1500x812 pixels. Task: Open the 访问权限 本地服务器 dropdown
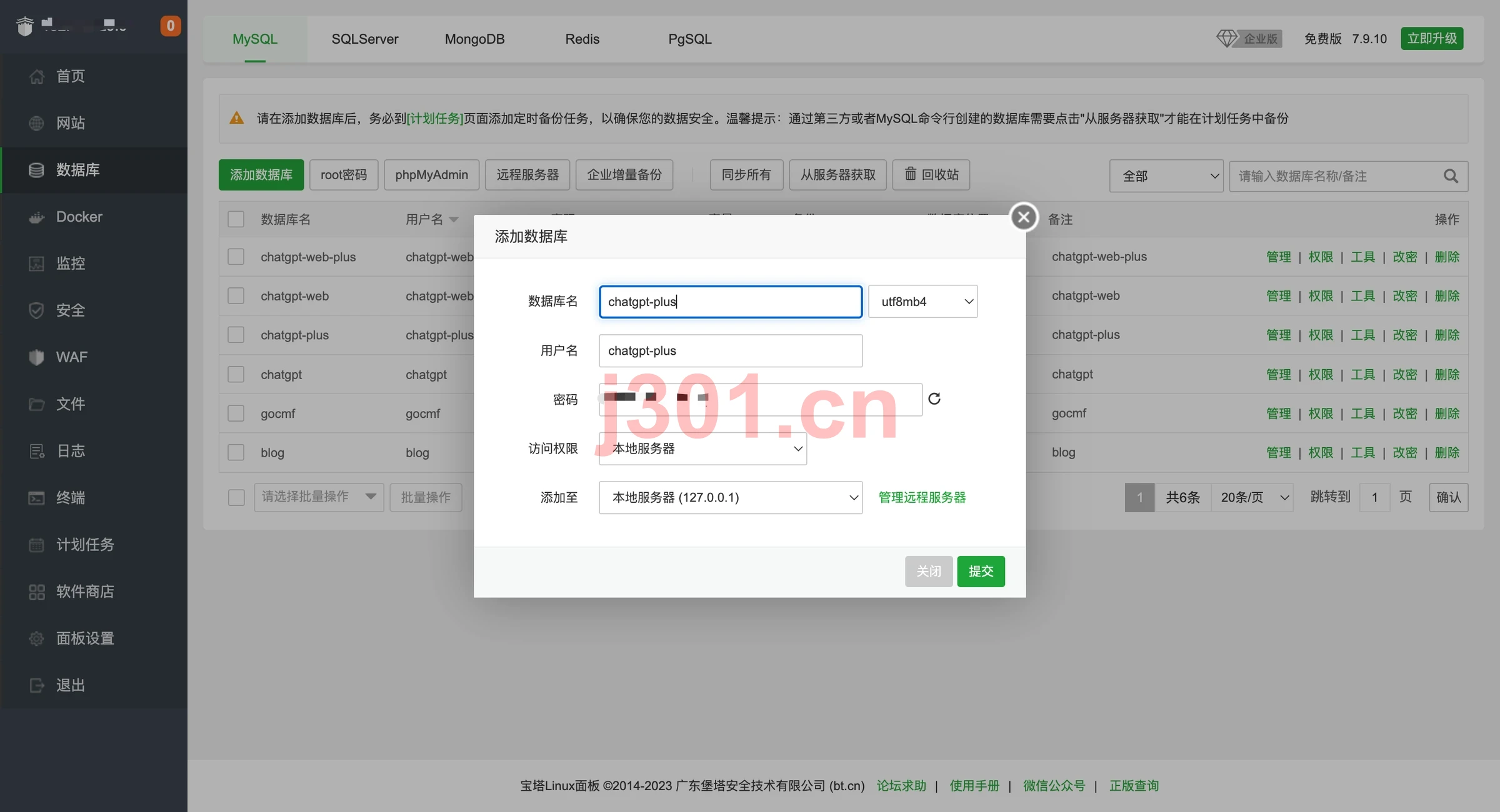[702, 448]
